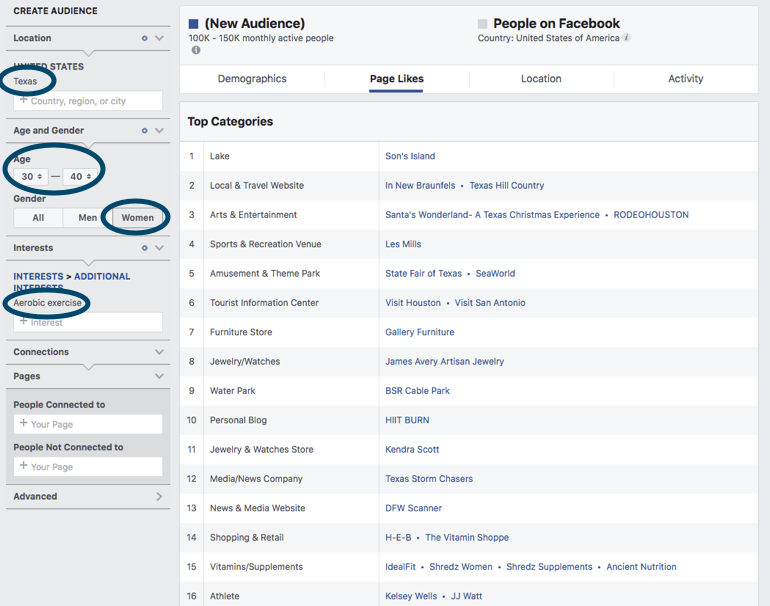The height and width of the screenshot is (606, 770).
Task: Open the Texas Hill Country page link
Action: [507, 186]
